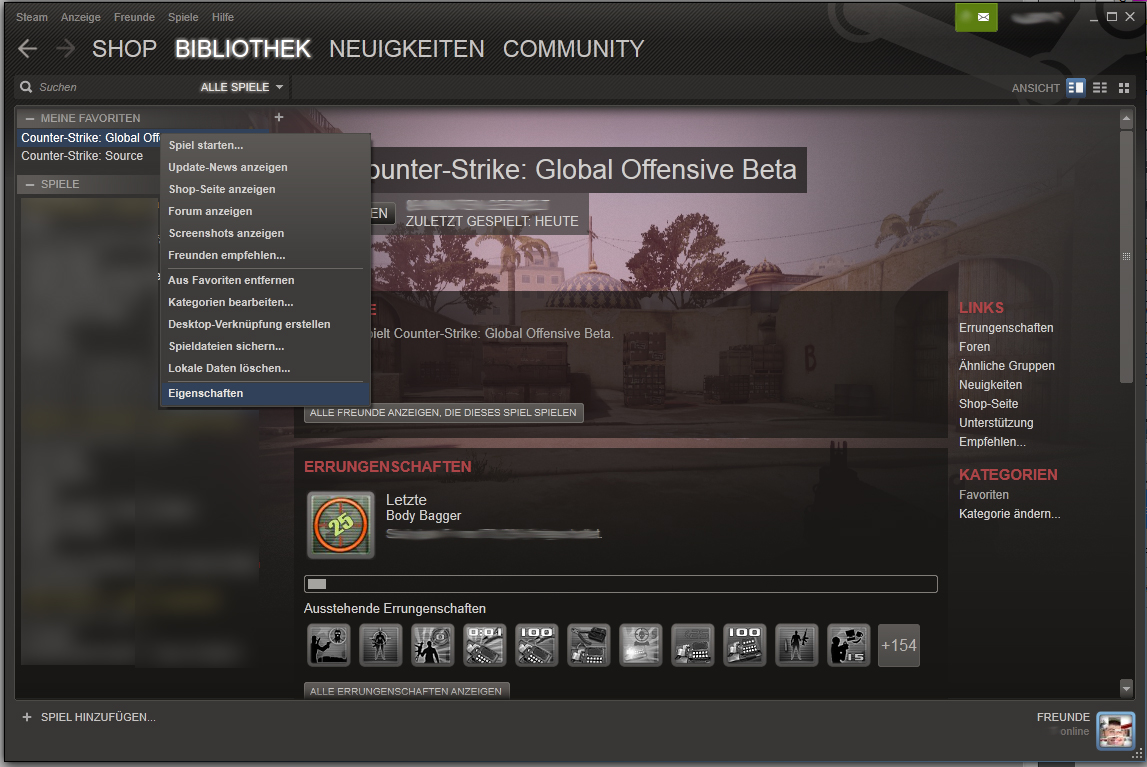The image size is (1147, 767).
Task: Go back with the left arrow icon
Action: coord(28,49)
